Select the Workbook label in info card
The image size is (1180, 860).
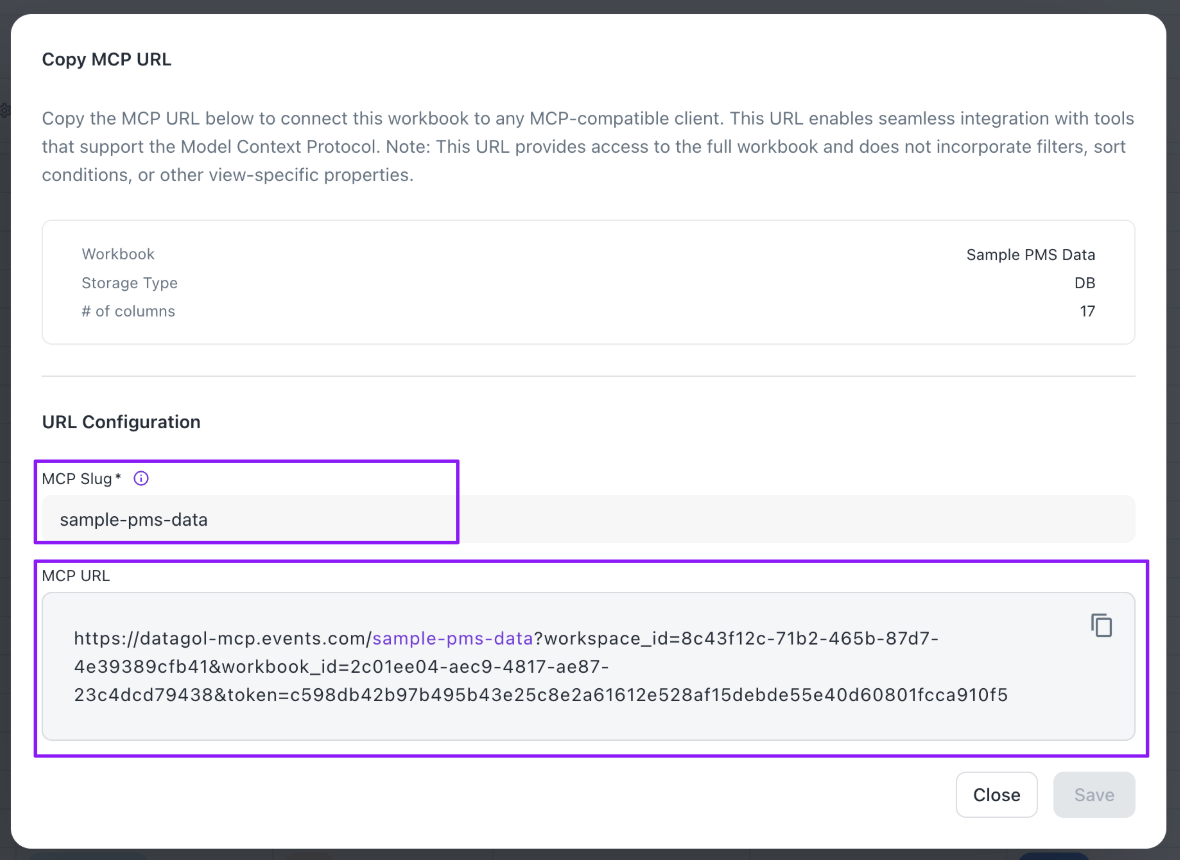[118, 254]
